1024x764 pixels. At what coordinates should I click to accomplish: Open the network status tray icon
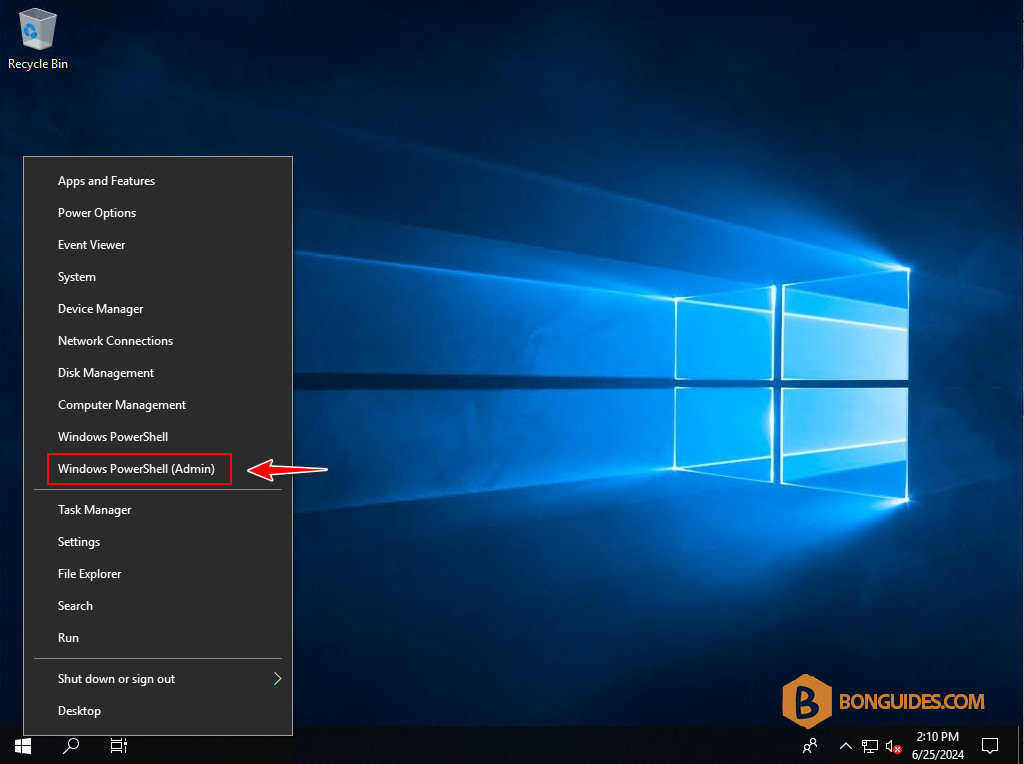click(x=869, y=745)
